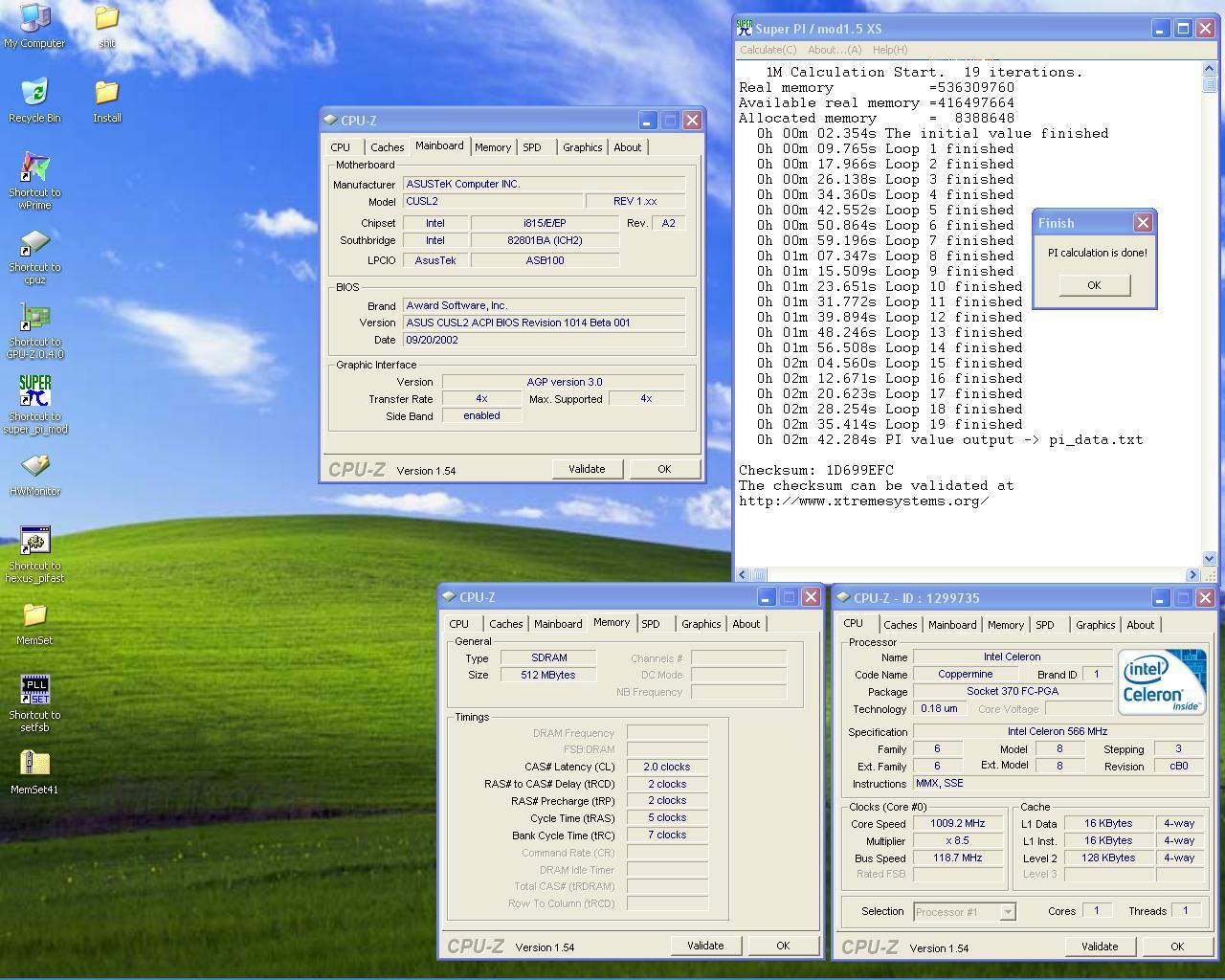Click the Super PI title bar icon
The height and width of the screenshot is (980, 1225).
pos(745,28)
